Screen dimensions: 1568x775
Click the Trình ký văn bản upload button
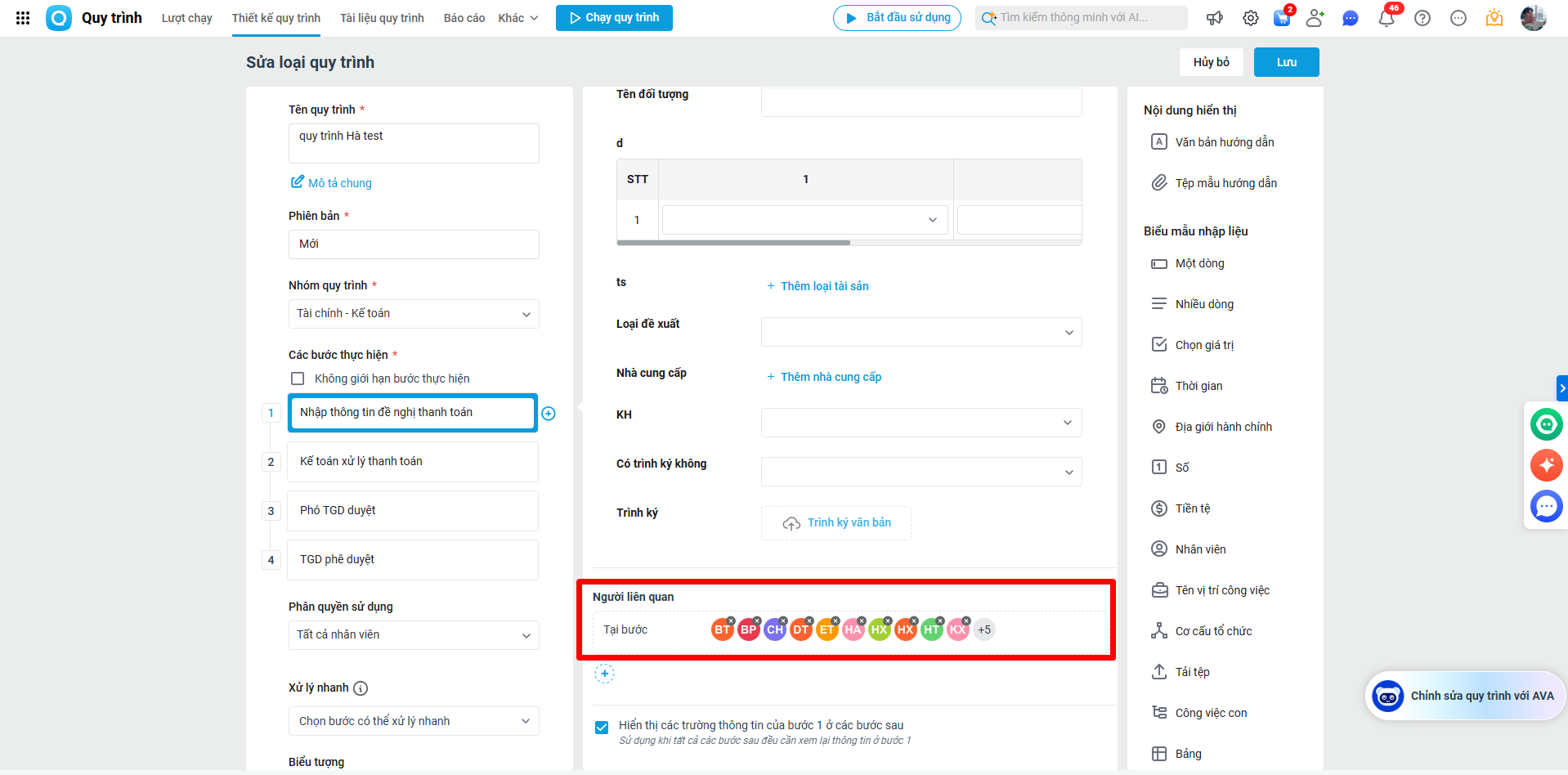[836, 523]
